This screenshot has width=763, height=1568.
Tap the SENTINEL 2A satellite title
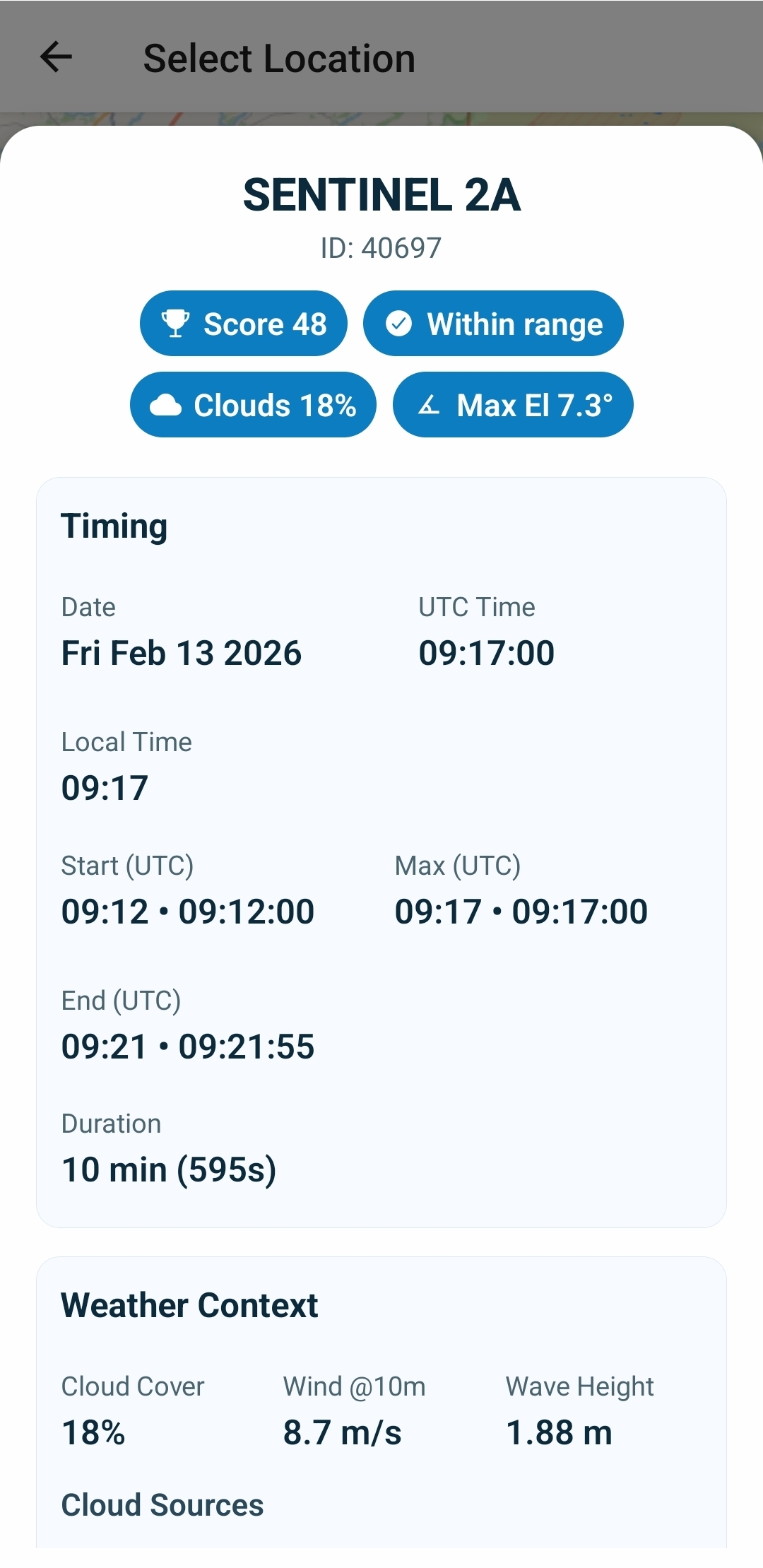coord(381,195)
